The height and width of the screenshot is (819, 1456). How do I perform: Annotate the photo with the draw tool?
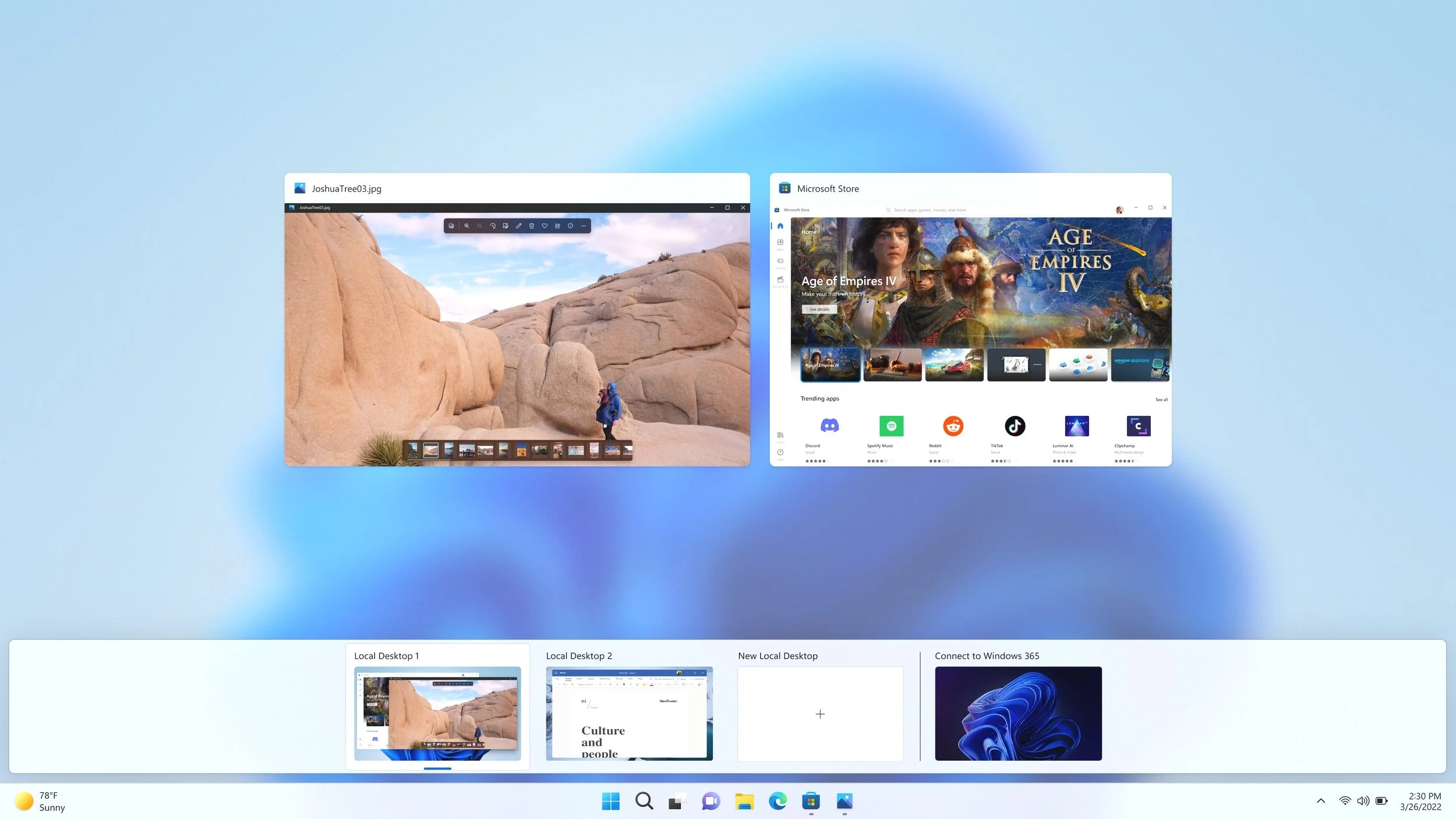(x=518, y=226)
